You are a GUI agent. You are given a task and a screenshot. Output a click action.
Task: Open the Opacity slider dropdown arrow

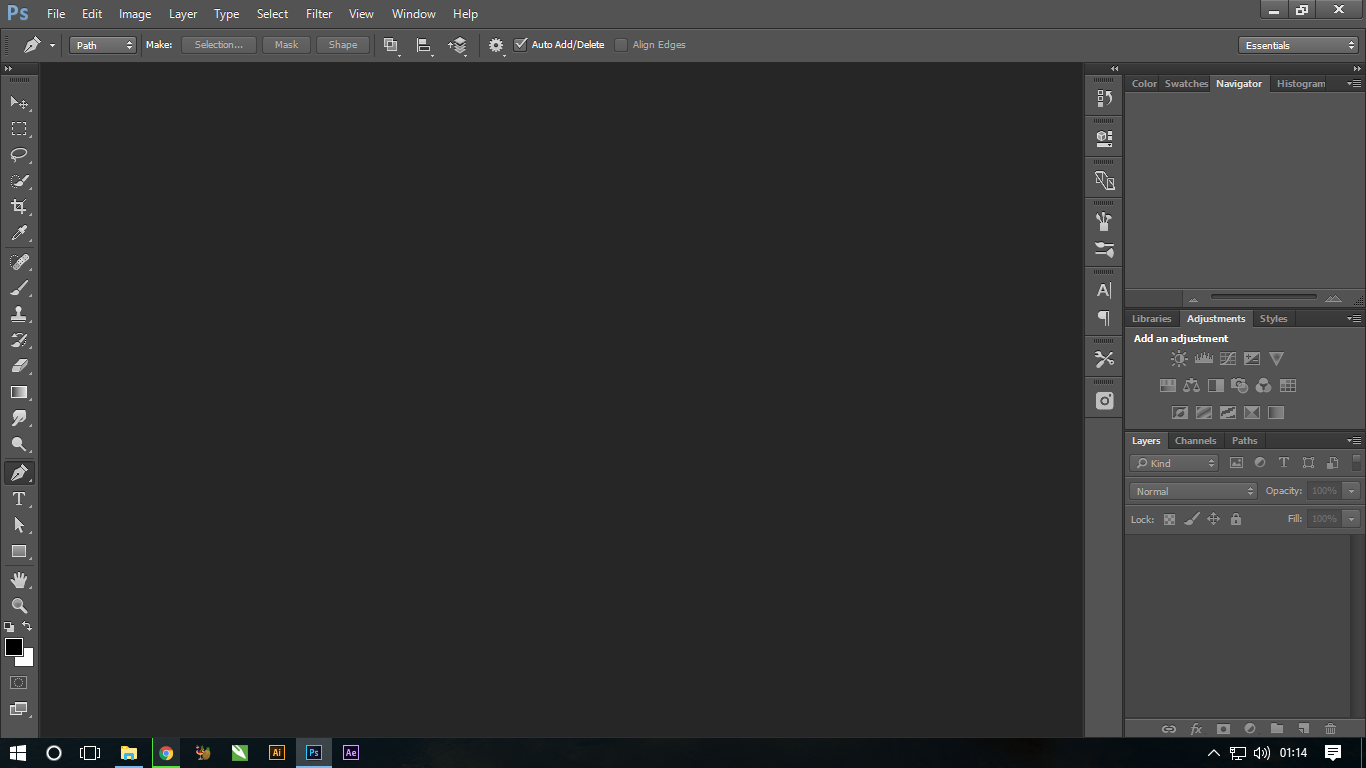click(x=1352, y=491)
